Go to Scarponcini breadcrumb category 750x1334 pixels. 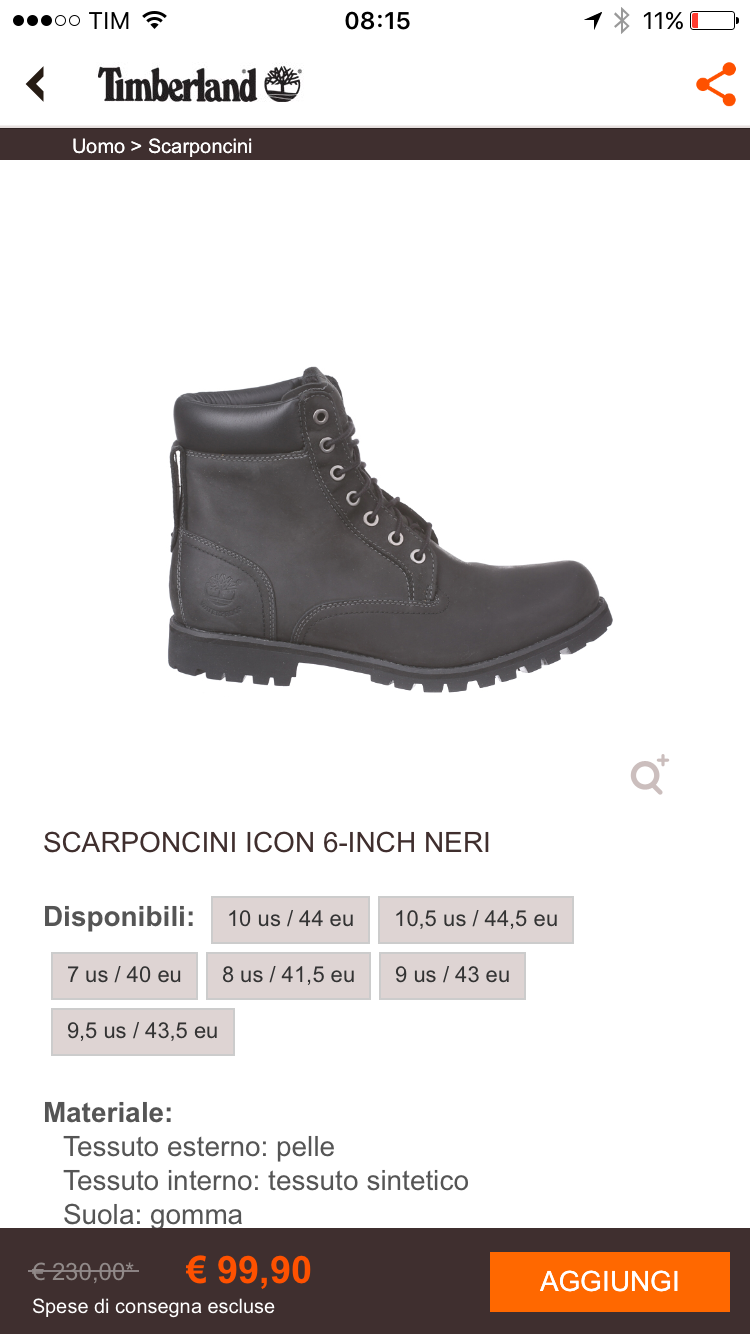[x=200, y=146]
